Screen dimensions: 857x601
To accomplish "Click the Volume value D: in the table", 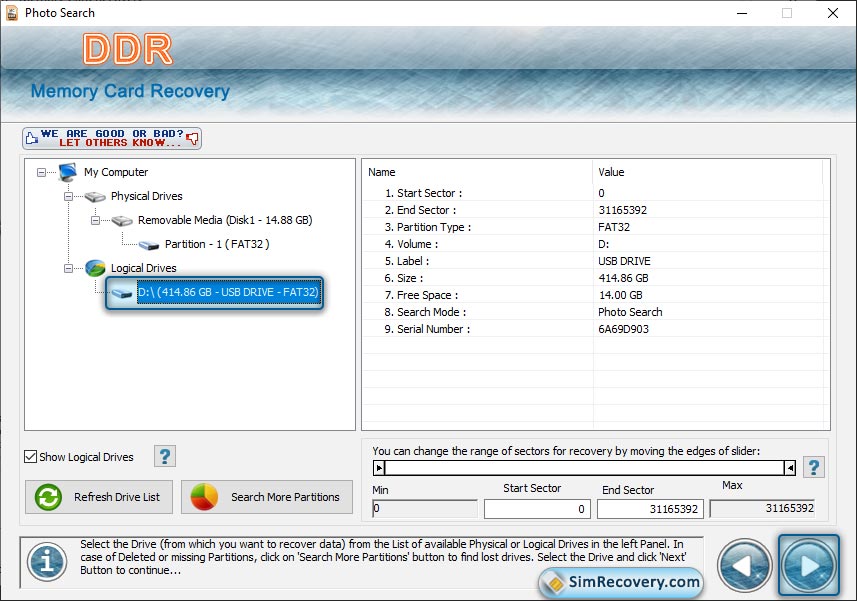I will (x=603, y=244).
